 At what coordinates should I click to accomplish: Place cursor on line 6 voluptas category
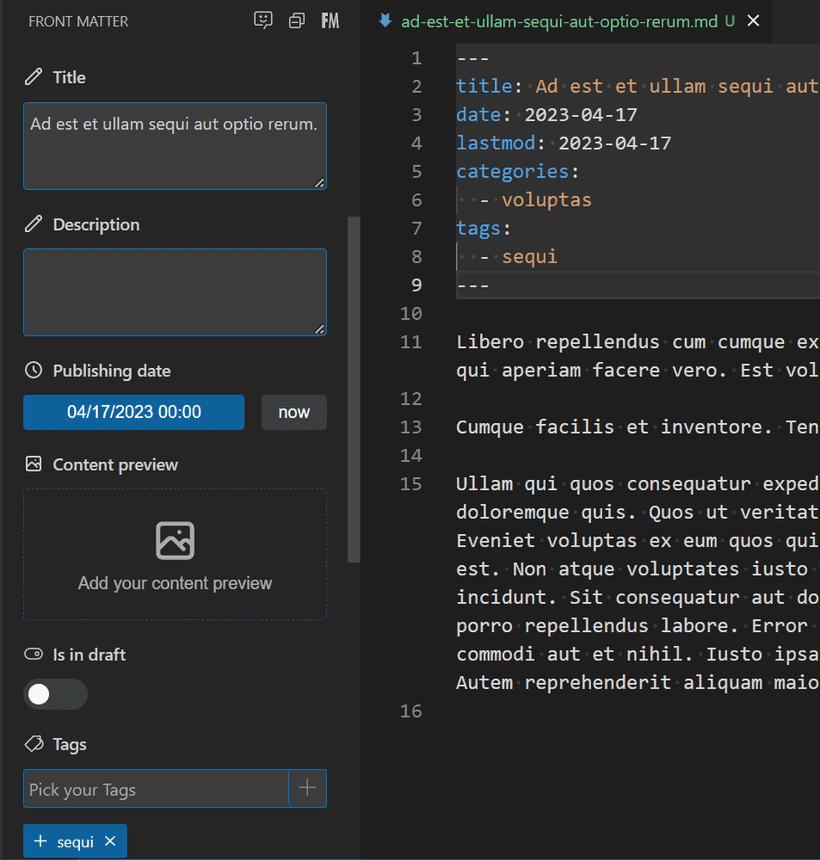[x=546, y=200]
